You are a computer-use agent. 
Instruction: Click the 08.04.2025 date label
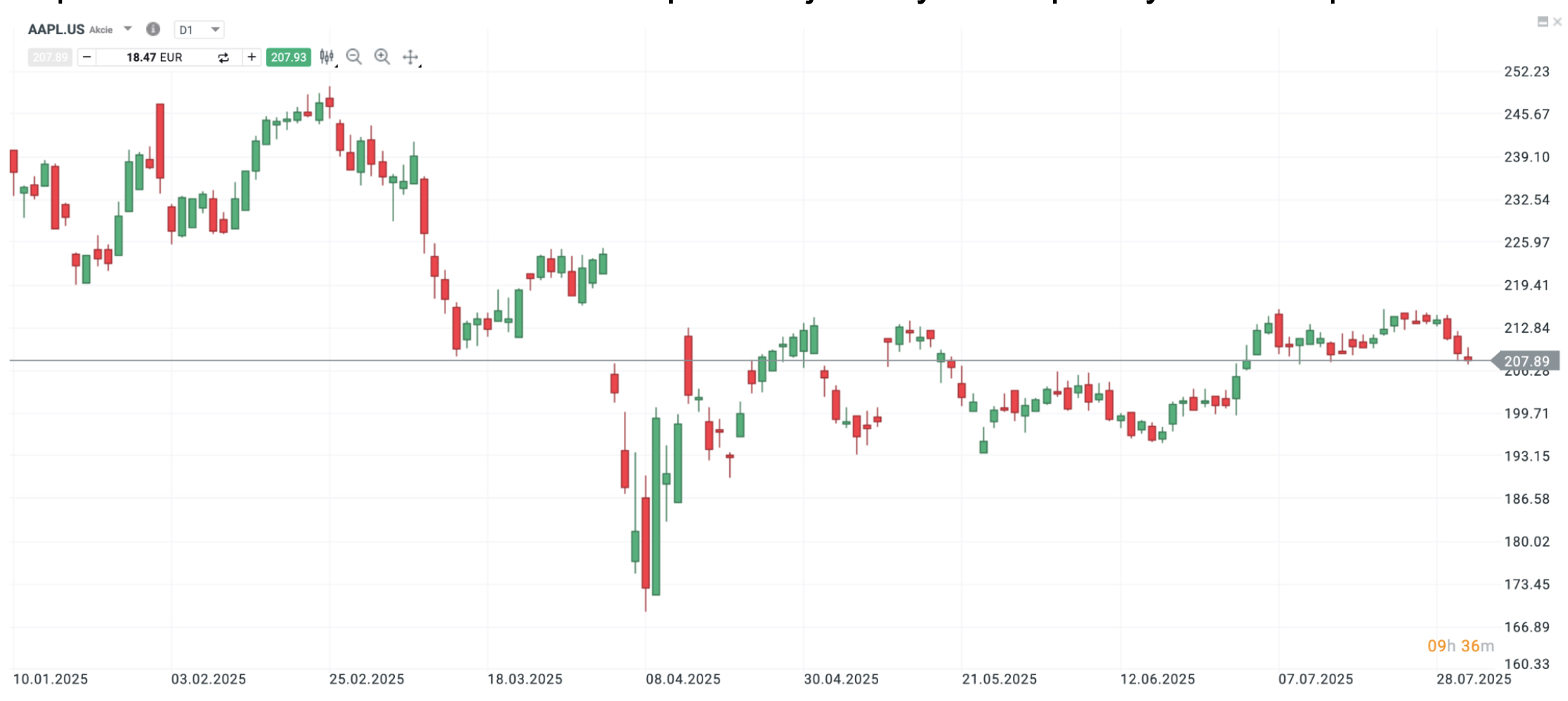682,680
